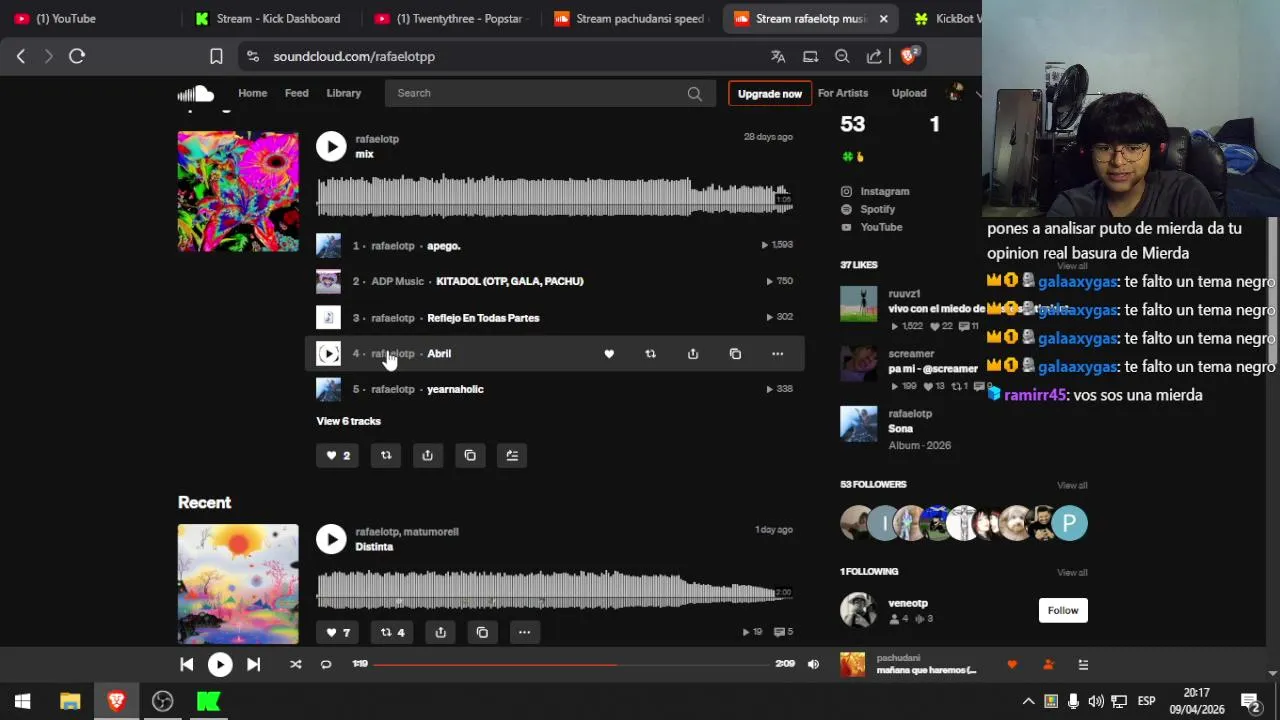Copy the Distinta track link
The width and height of the screenshot is (1280, 720).
(x=482, y=632)
